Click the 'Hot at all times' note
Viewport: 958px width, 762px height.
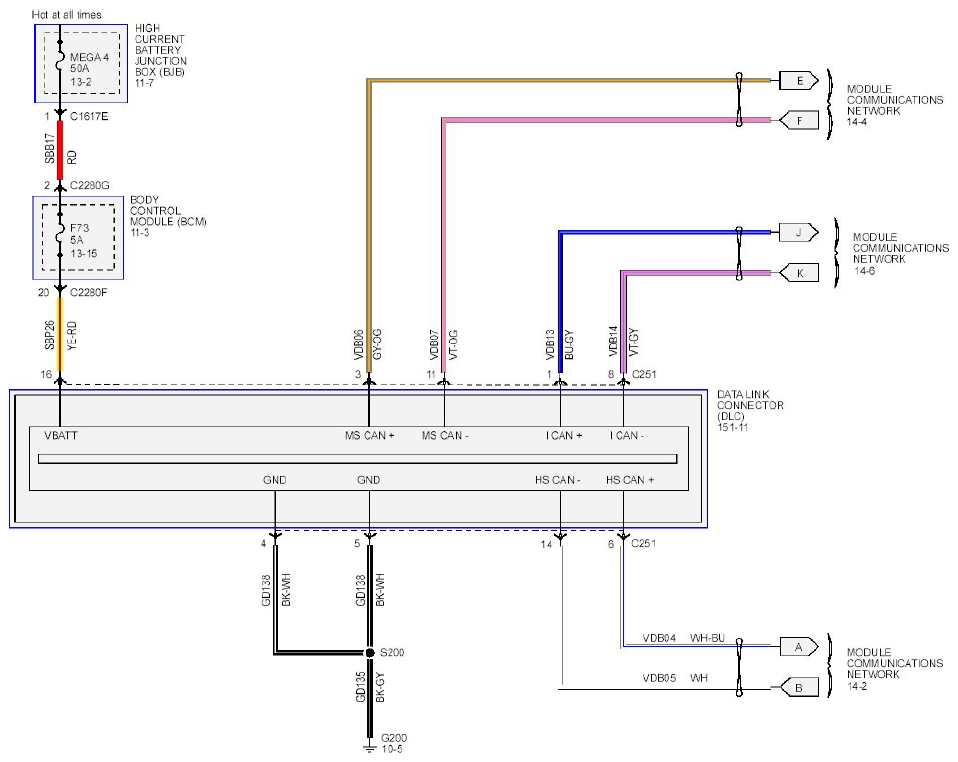click(67, 14)
